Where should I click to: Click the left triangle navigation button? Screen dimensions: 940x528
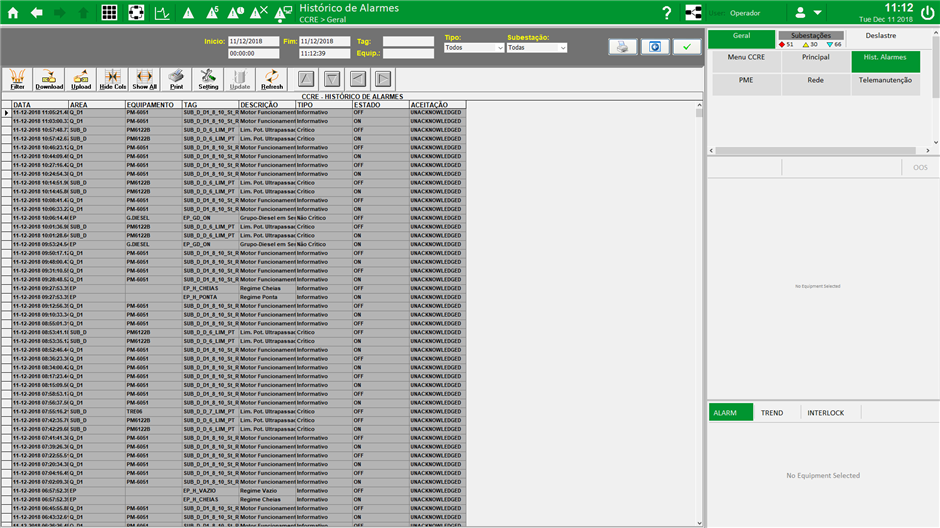click(358, 79)
